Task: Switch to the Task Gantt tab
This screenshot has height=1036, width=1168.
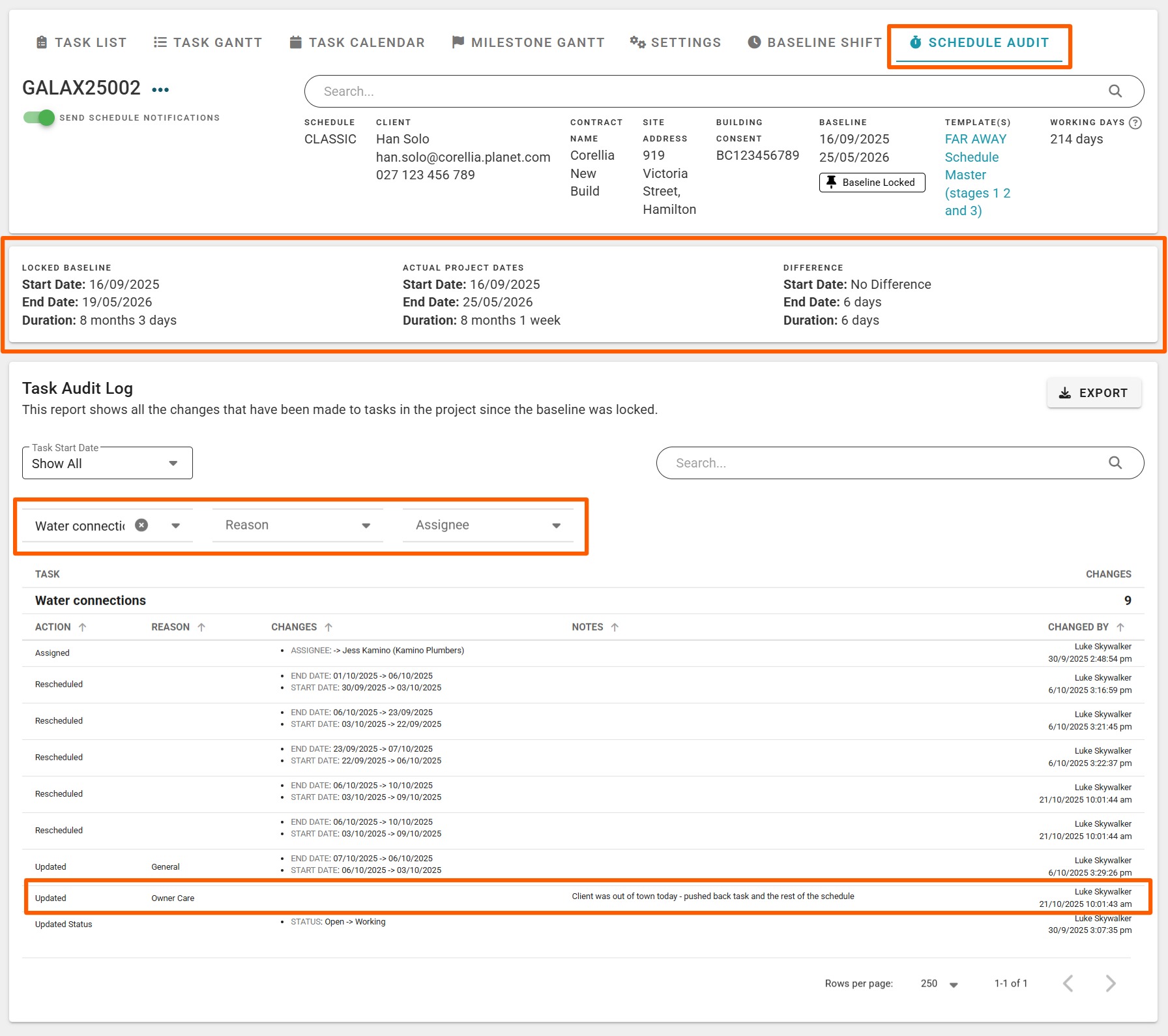Action: point(208,43)
